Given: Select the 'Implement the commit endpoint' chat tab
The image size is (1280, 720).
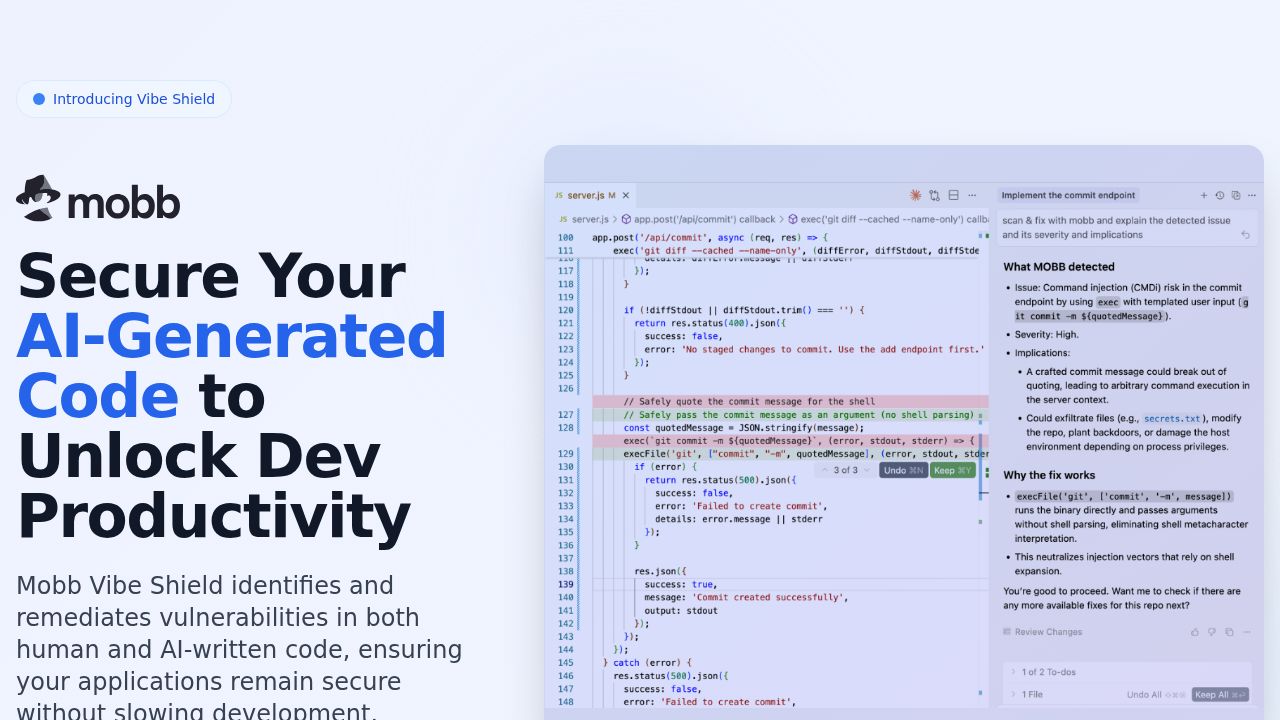Looking at the screenshot, I should (1068, 195).
